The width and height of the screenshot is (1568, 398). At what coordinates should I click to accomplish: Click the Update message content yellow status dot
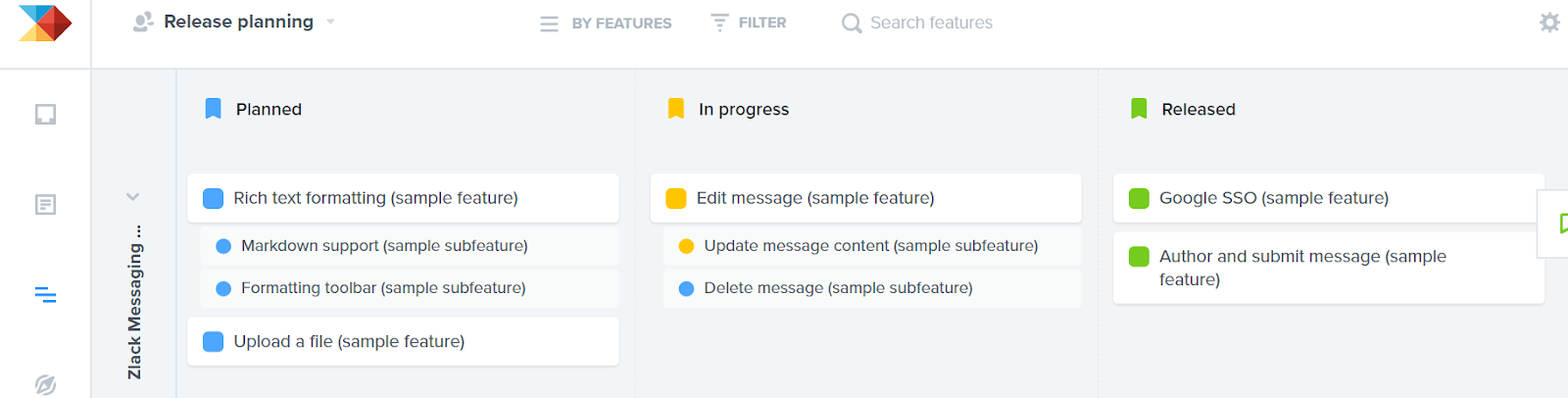686,246
